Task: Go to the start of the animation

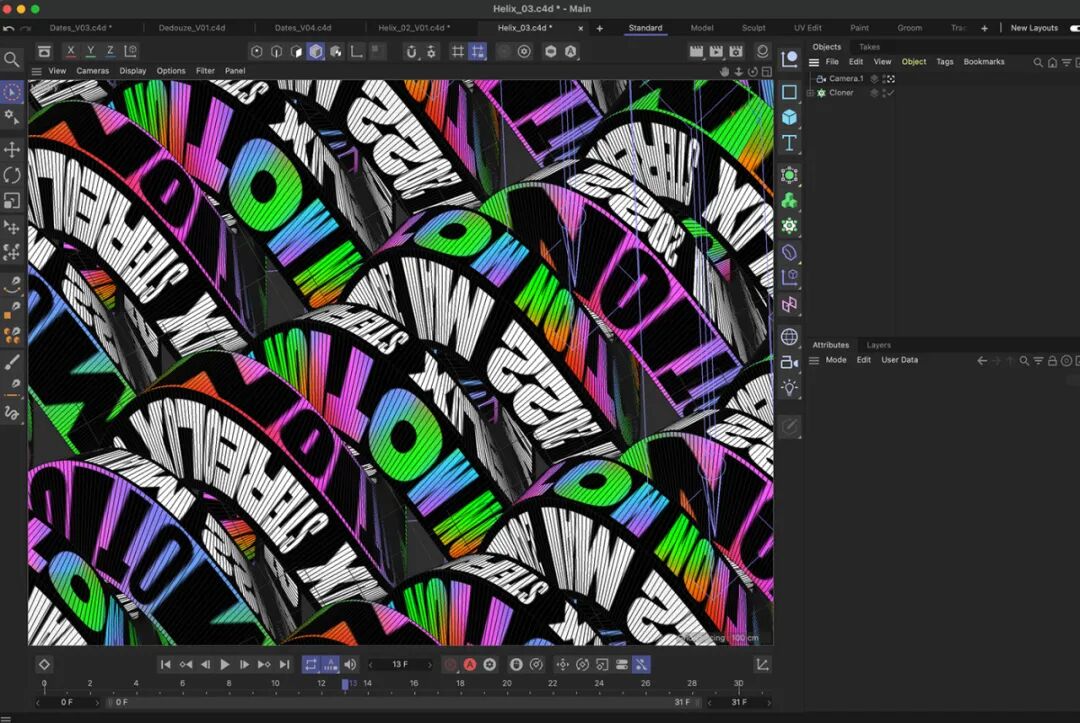Action: 165,664
